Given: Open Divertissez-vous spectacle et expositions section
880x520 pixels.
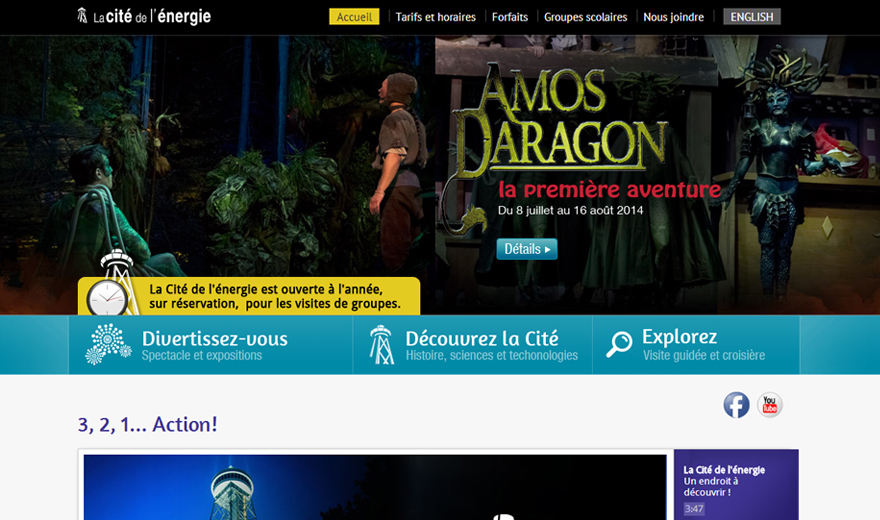Looking at the screenshot, I should [211, 344].
